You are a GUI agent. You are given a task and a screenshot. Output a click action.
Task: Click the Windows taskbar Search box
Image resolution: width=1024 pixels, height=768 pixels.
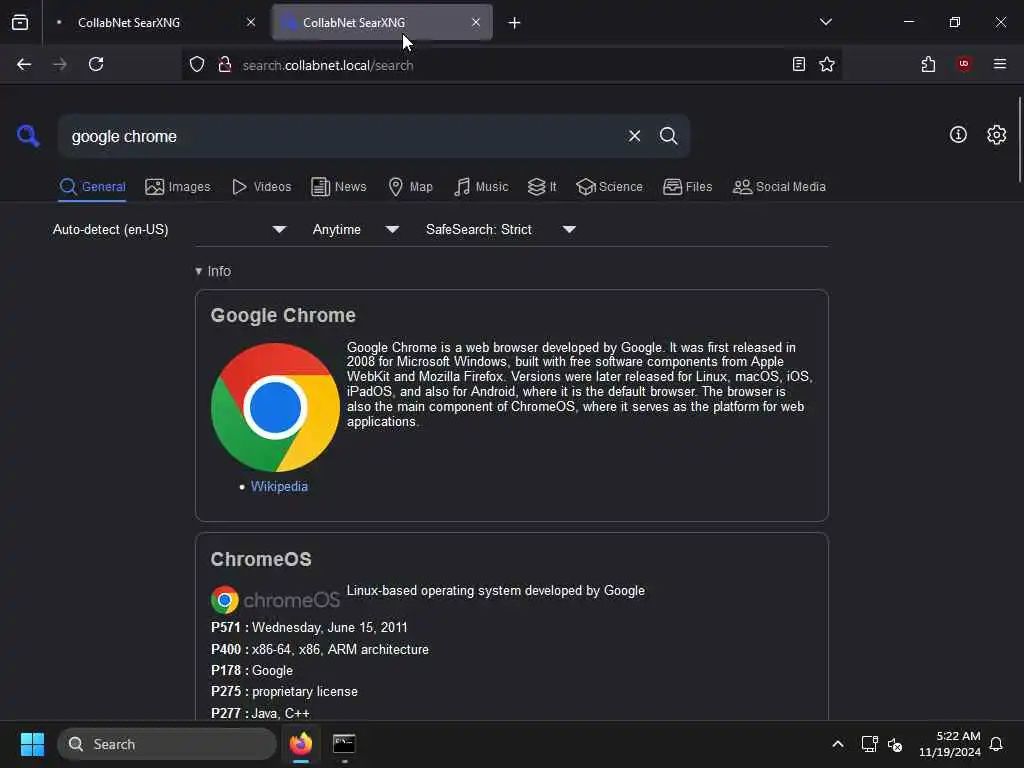[167, 744]
